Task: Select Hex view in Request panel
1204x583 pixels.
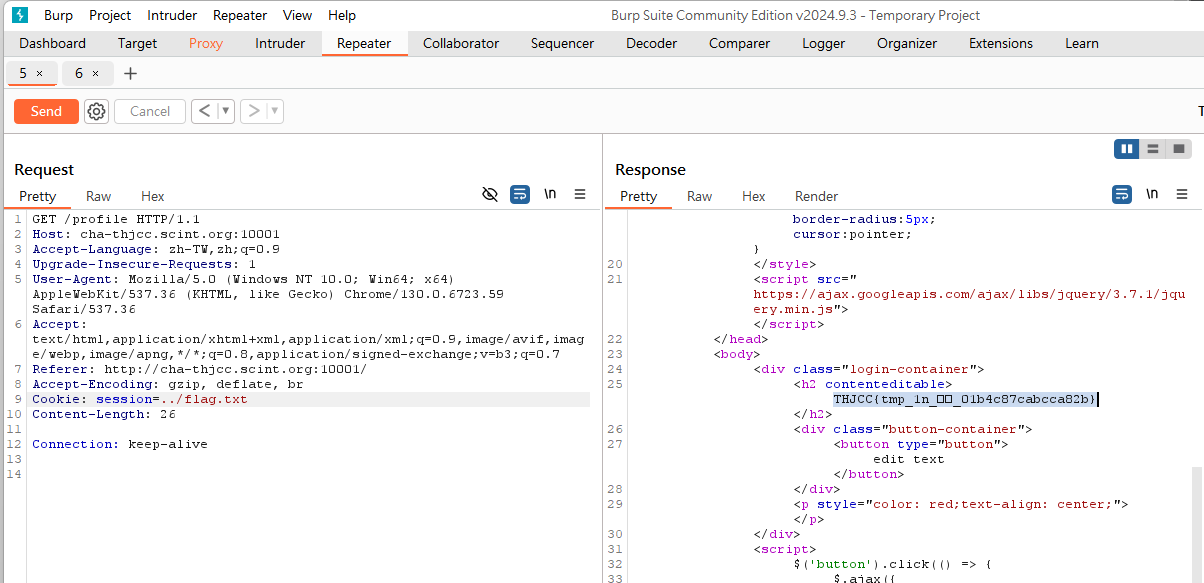Action: pyautogui.click(x=153, y=196)
